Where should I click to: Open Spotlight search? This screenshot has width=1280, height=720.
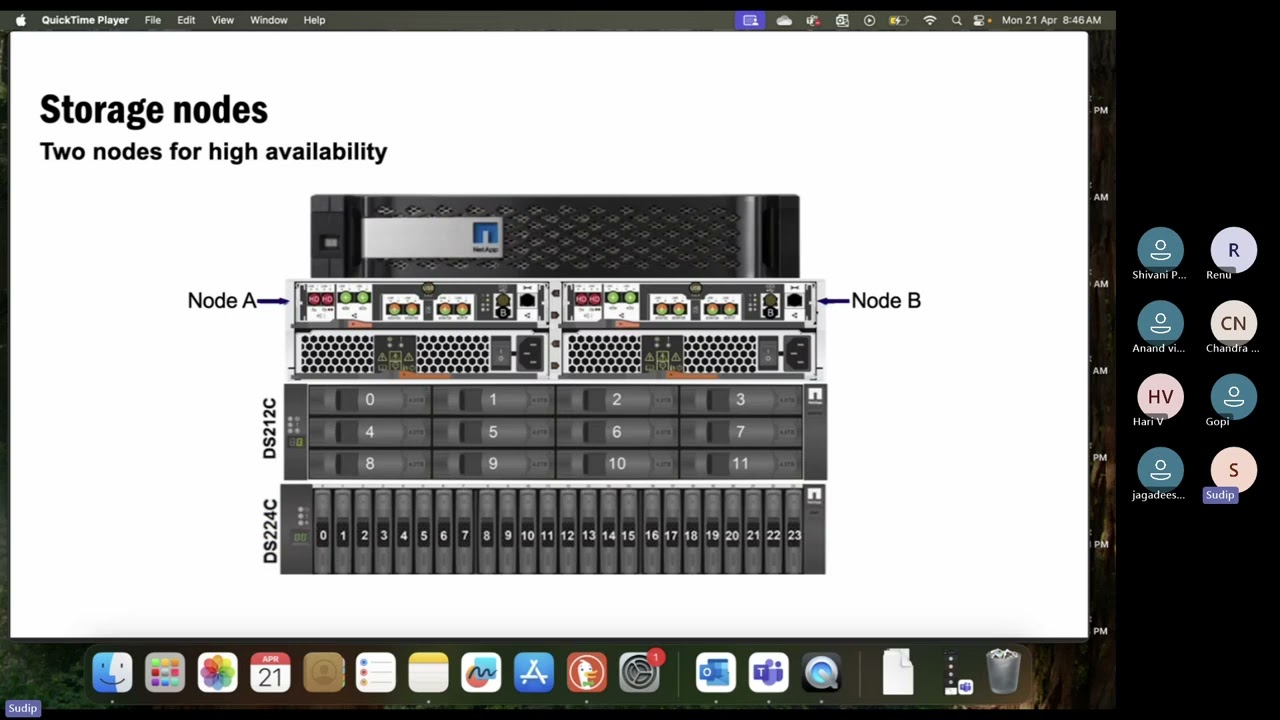pyautogui.click(x=957, y=20)
